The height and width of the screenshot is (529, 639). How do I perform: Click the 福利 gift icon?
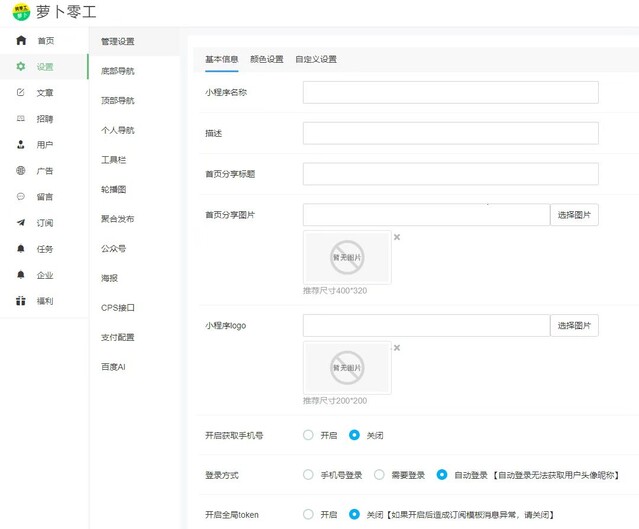click(x=21, y=301)
